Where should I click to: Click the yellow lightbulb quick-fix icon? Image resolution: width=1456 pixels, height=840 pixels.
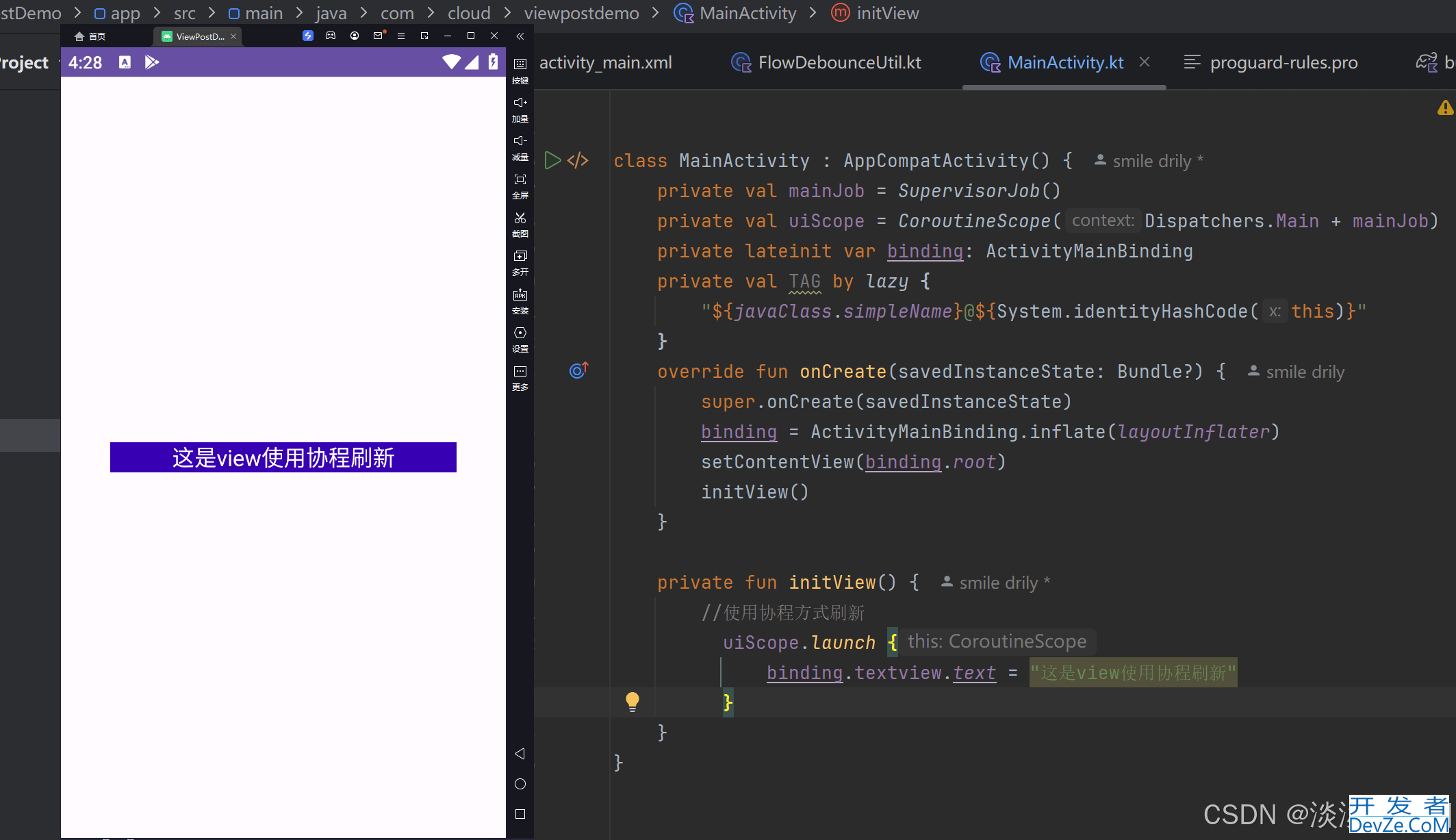click(633, 702)
